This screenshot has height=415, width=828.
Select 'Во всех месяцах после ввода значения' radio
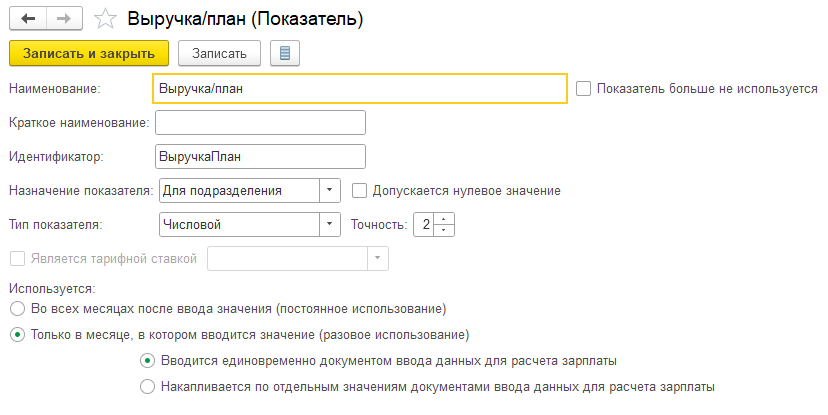pos(16,308)
